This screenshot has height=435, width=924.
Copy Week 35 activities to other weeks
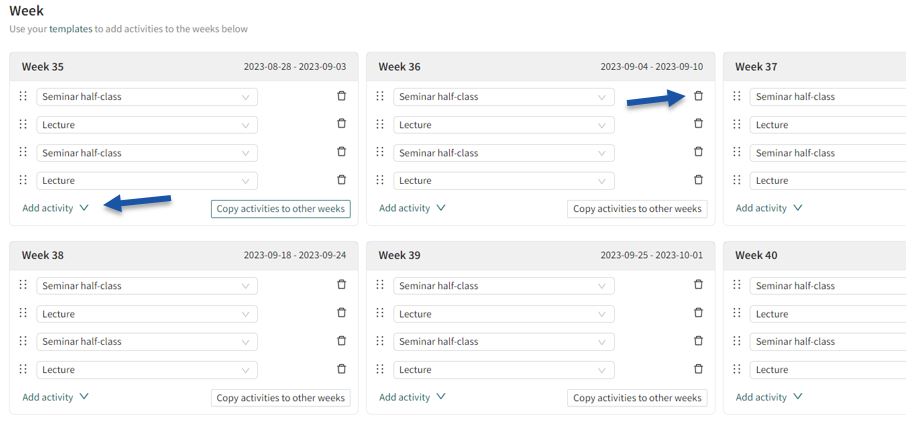(280, 209)
